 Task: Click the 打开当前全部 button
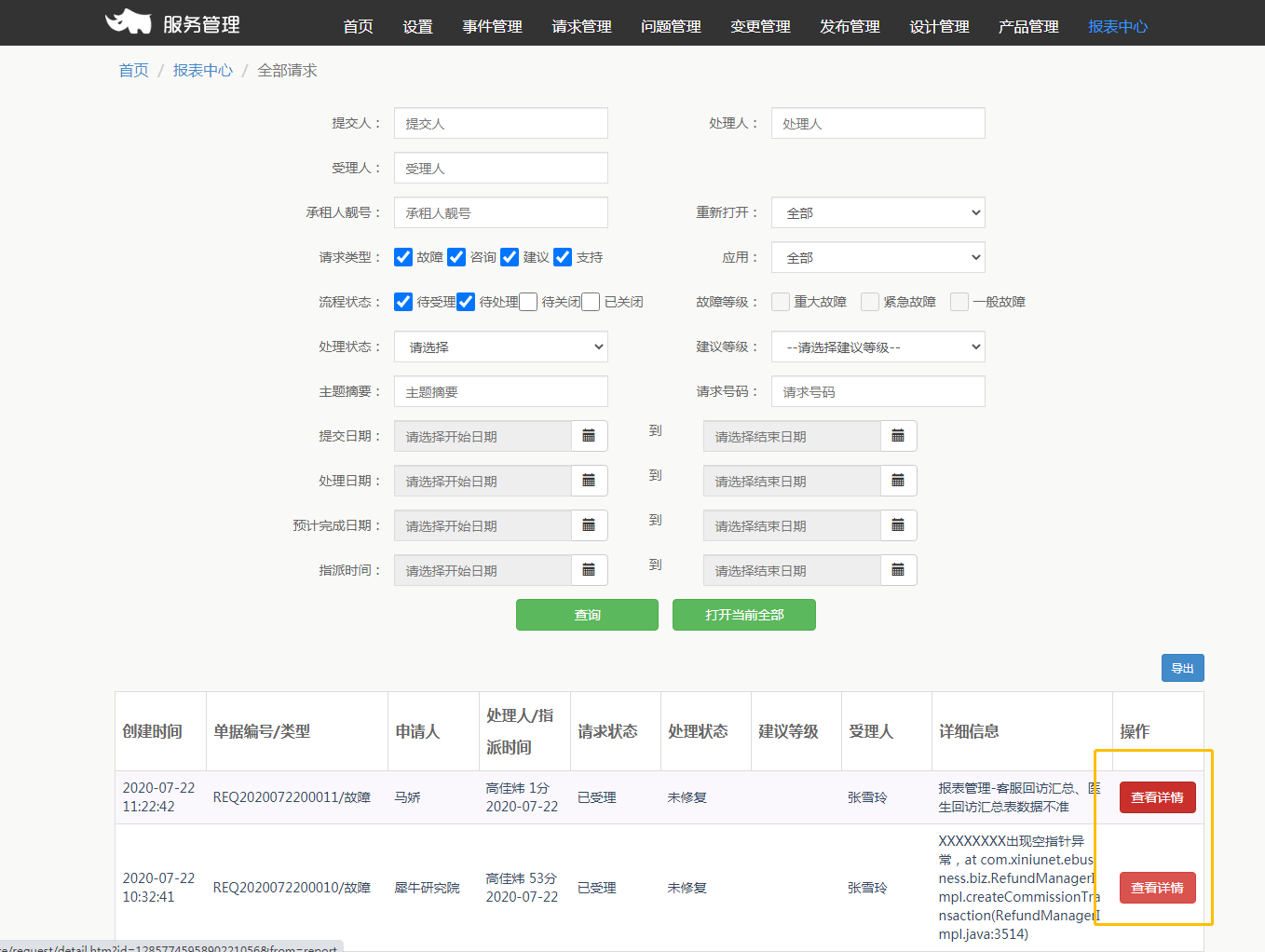pyautogui.click(x=744, y=615)
